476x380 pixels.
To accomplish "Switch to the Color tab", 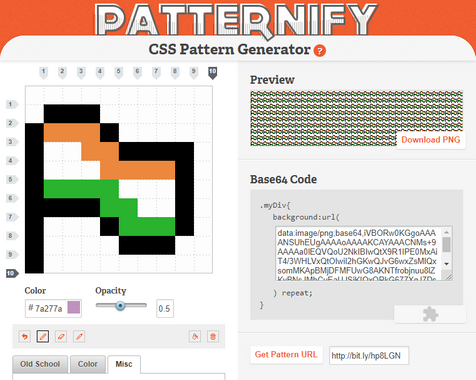I will [x=88, y=364].
